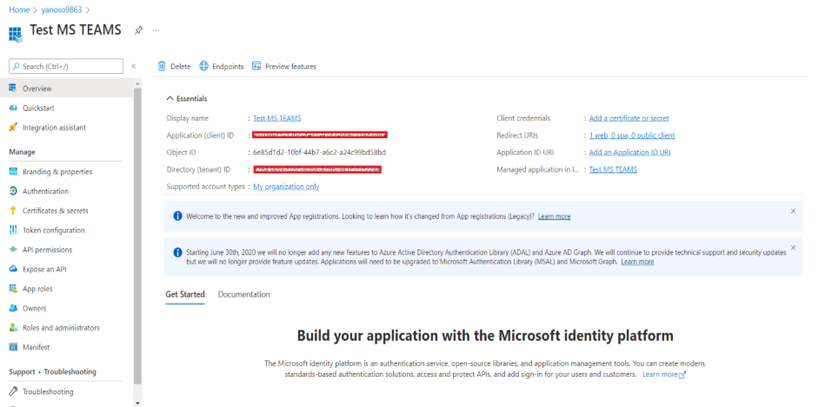Image resolution: width=825 pixels, height=407 pixels.
Task: Dismiss the new App registrations welcome banner
Action: tap(793, 211)
